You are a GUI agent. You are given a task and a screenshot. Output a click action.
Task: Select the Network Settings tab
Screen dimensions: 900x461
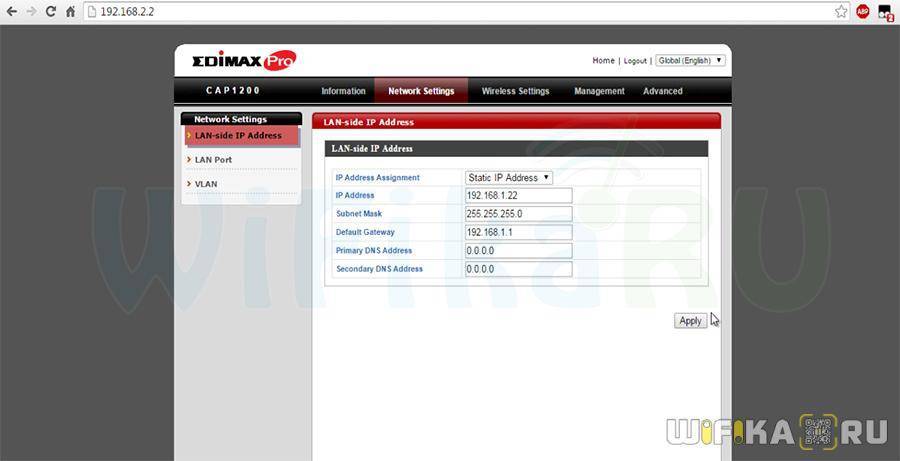pos(421,91)
